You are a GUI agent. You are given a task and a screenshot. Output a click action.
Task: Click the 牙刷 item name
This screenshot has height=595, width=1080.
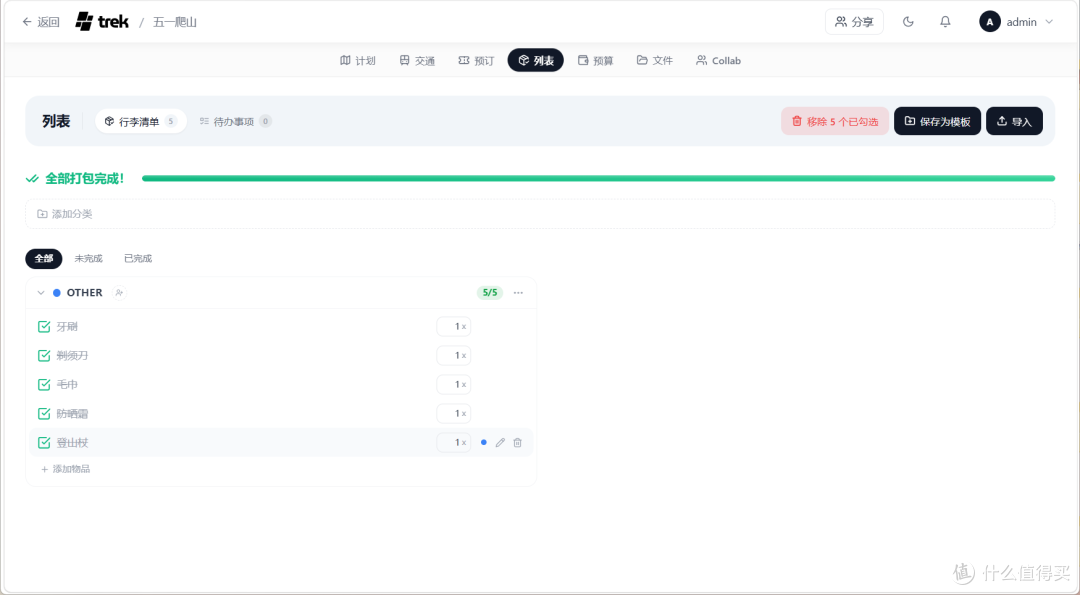(68, 326)
